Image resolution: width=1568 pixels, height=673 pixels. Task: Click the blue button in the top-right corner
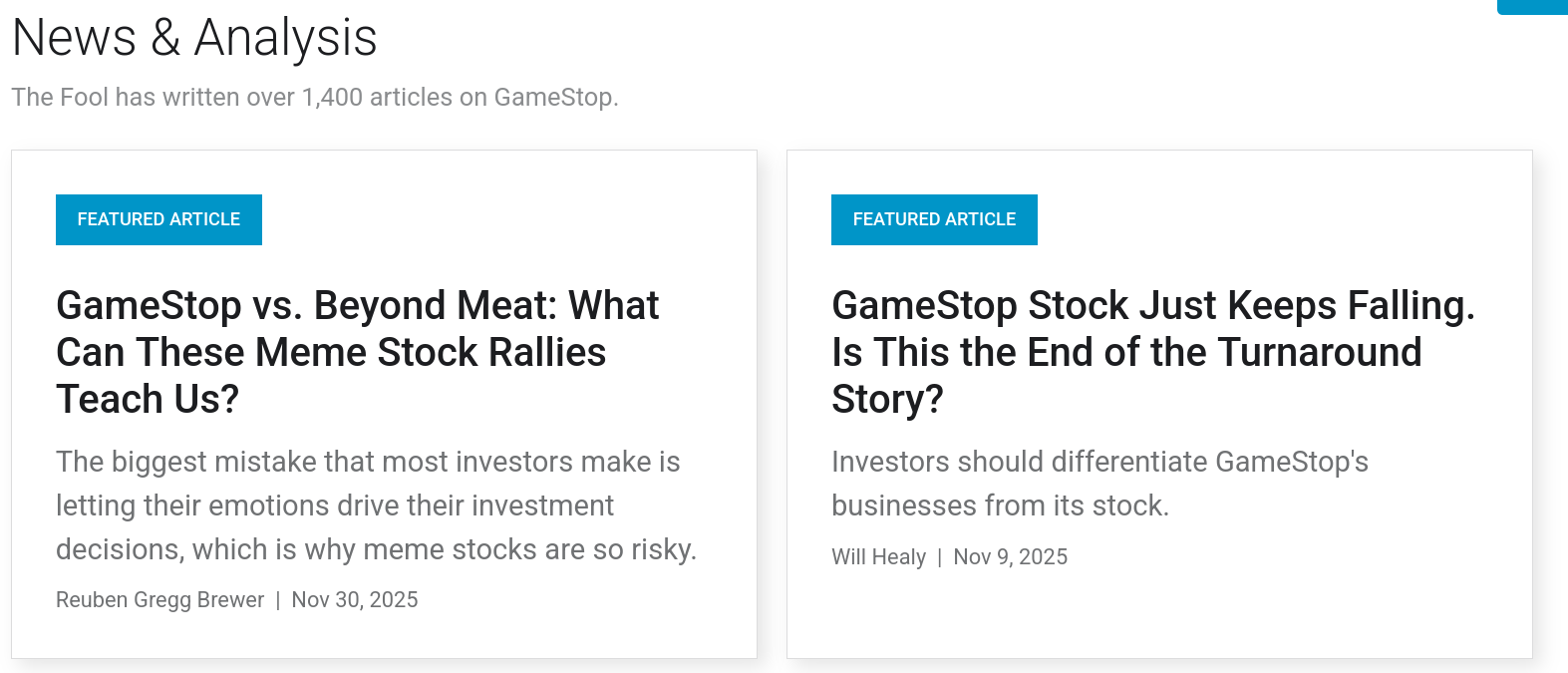pos(1532,6)
